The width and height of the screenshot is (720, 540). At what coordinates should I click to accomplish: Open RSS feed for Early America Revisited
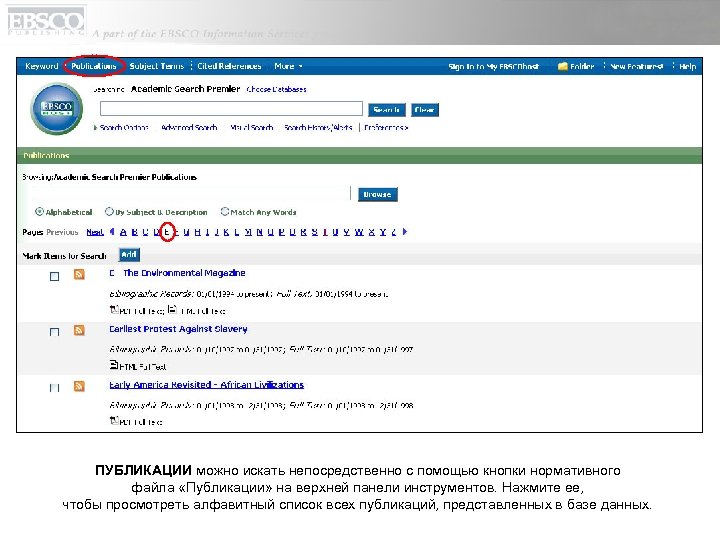pos(79,386)
